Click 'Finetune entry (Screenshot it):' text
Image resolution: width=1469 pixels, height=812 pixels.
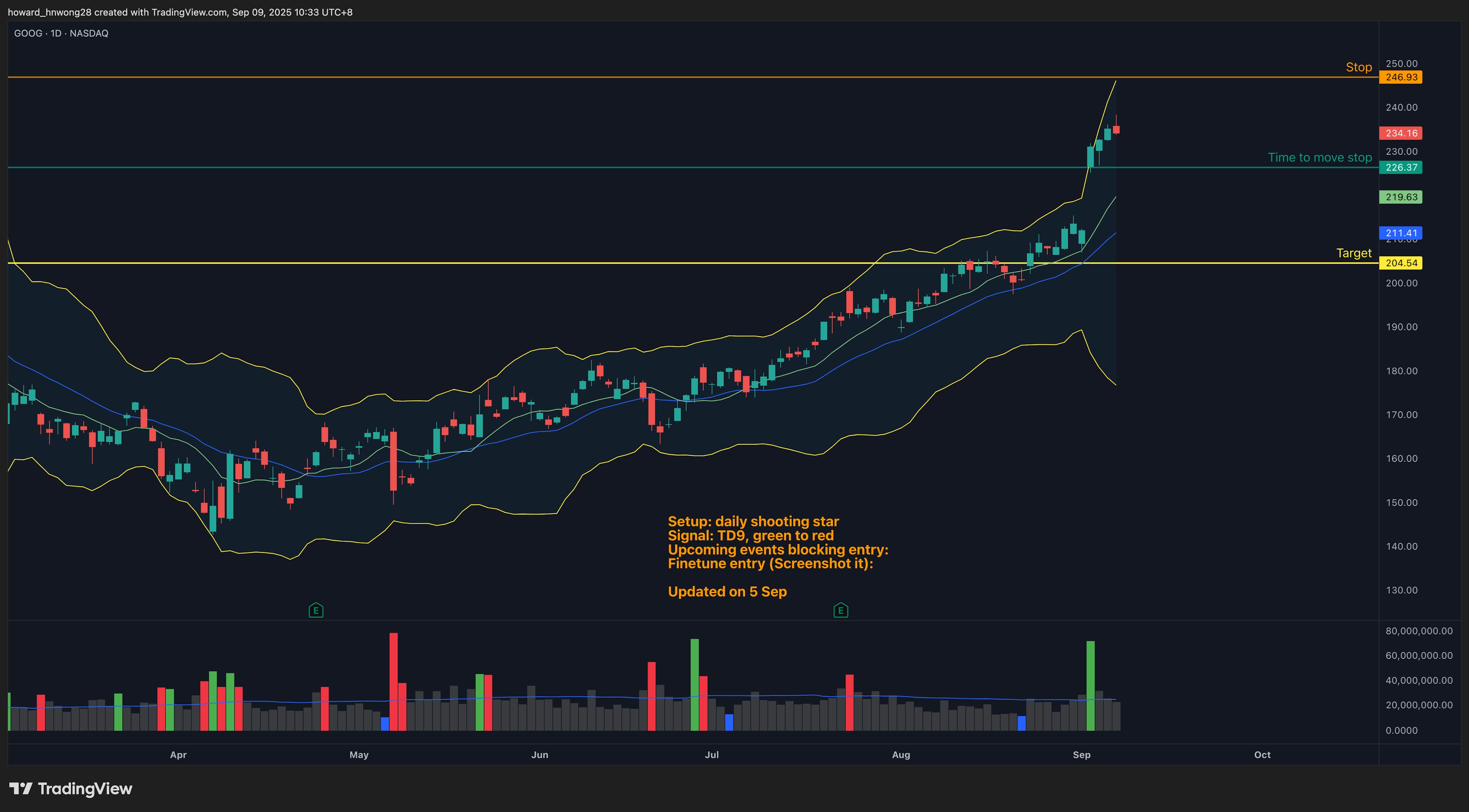pyautogui.click(x=770, y=563)
